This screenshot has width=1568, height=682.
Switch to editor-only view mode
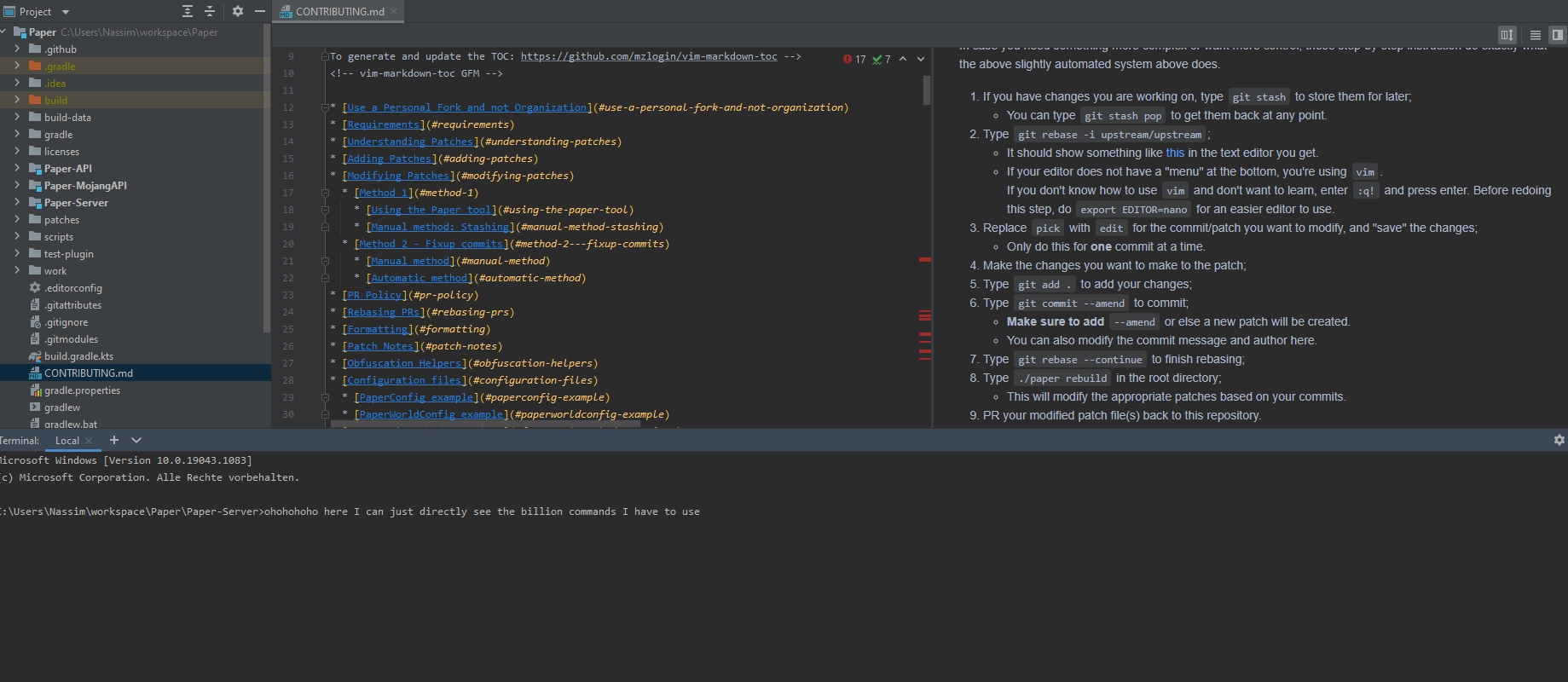(x=1536, y=35)
